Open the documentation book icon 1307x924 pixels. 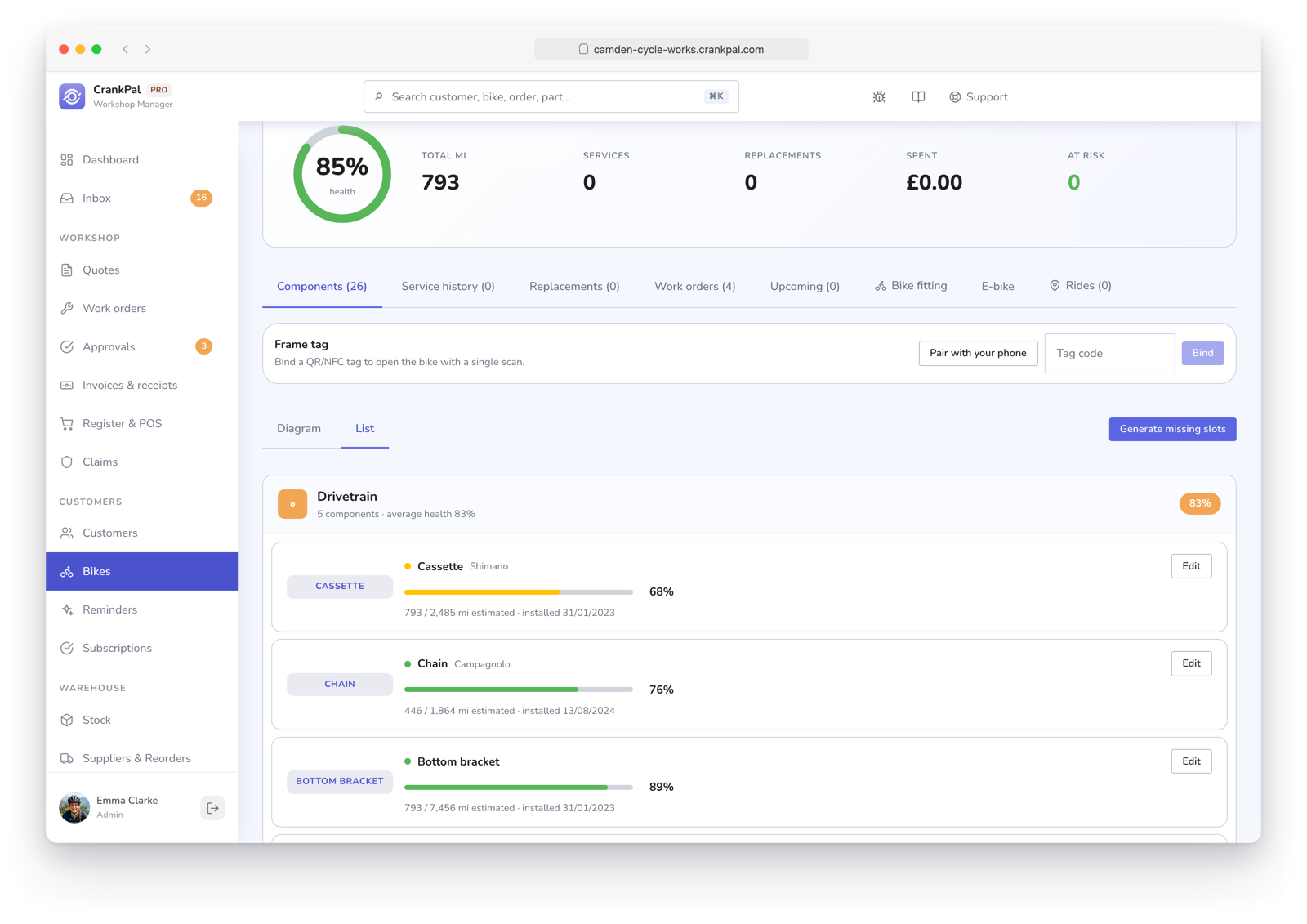point(918,96)
